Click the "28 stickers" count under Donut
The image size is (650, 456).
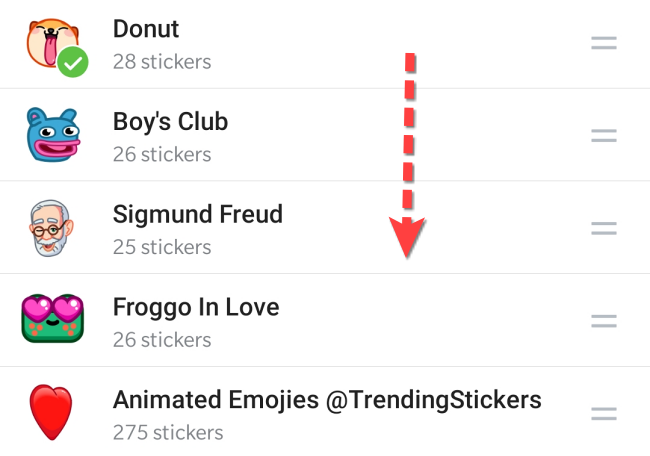point(162,62)
